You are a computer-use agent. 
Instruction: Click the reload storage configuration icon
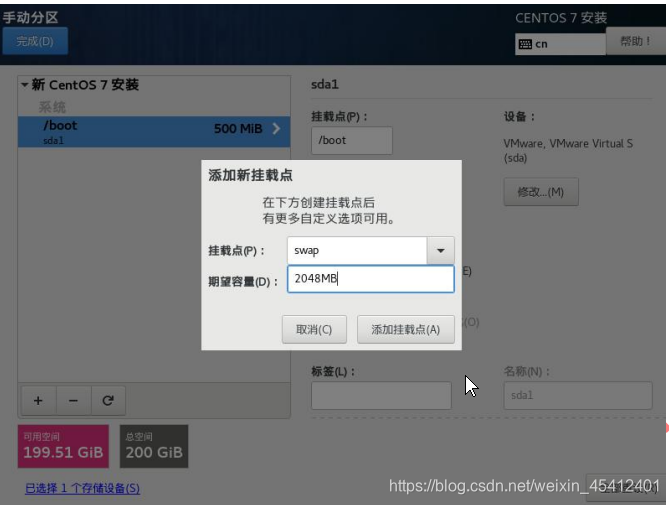[108, 401]
